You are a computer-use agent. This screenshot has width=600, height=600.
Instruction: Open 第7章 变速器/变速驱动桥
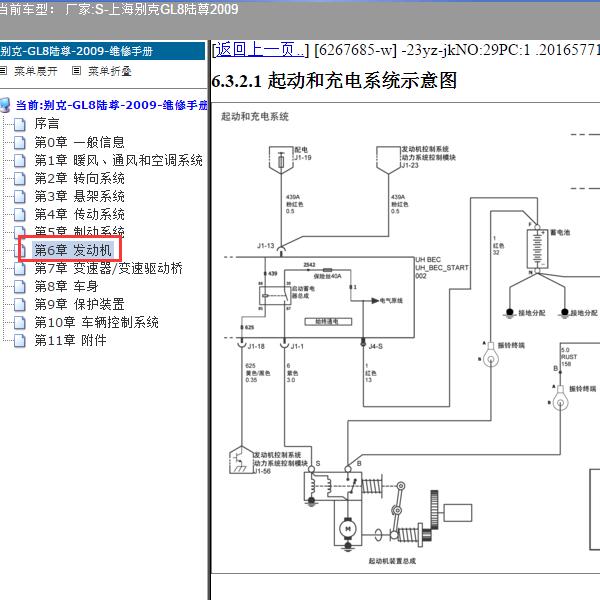click(108, 268)
